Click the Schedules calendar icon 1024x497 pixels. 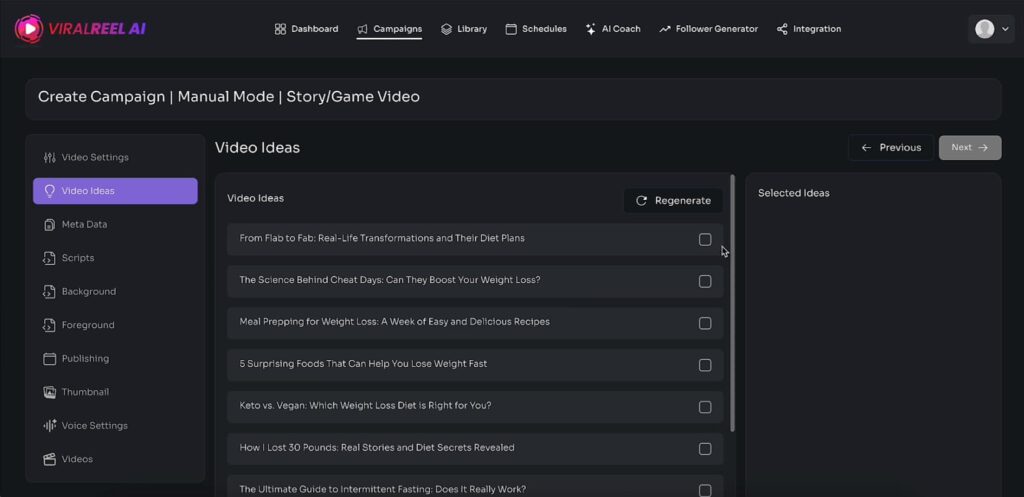511,29
